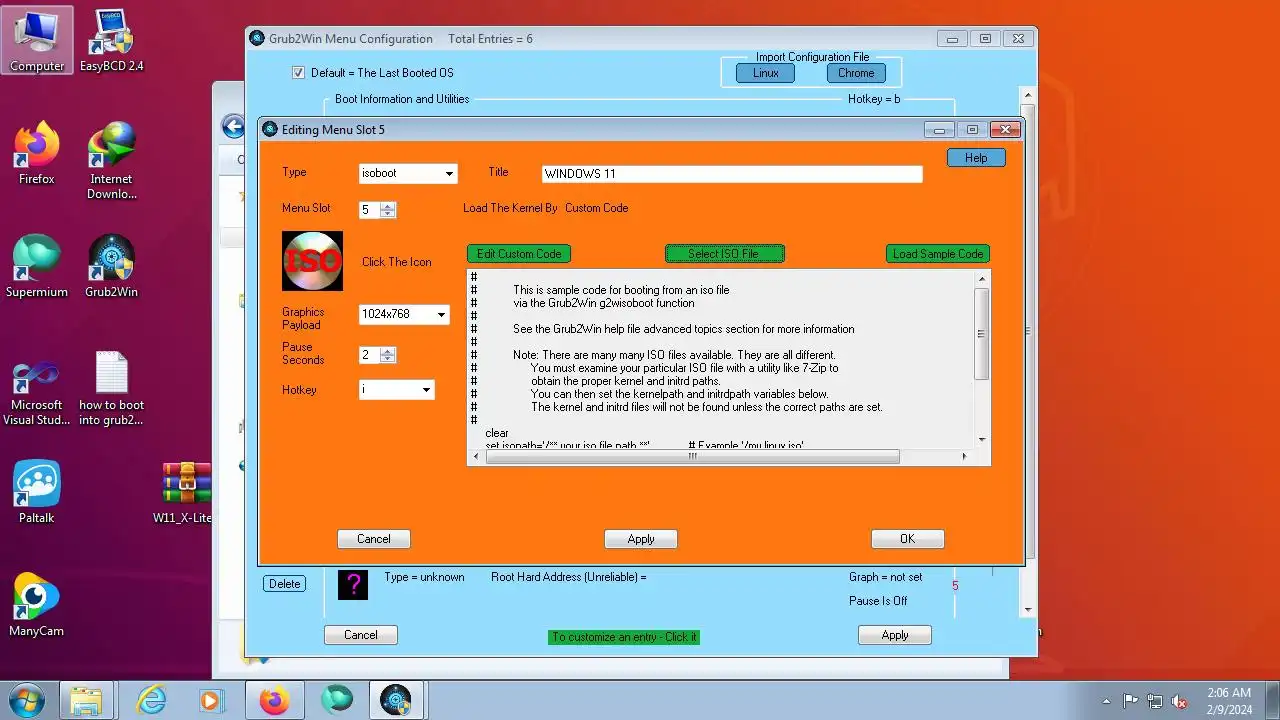Screen dimensions: 1280x720
Task: Click 'Click The Icon' label
Action: (x=397, y=262)
